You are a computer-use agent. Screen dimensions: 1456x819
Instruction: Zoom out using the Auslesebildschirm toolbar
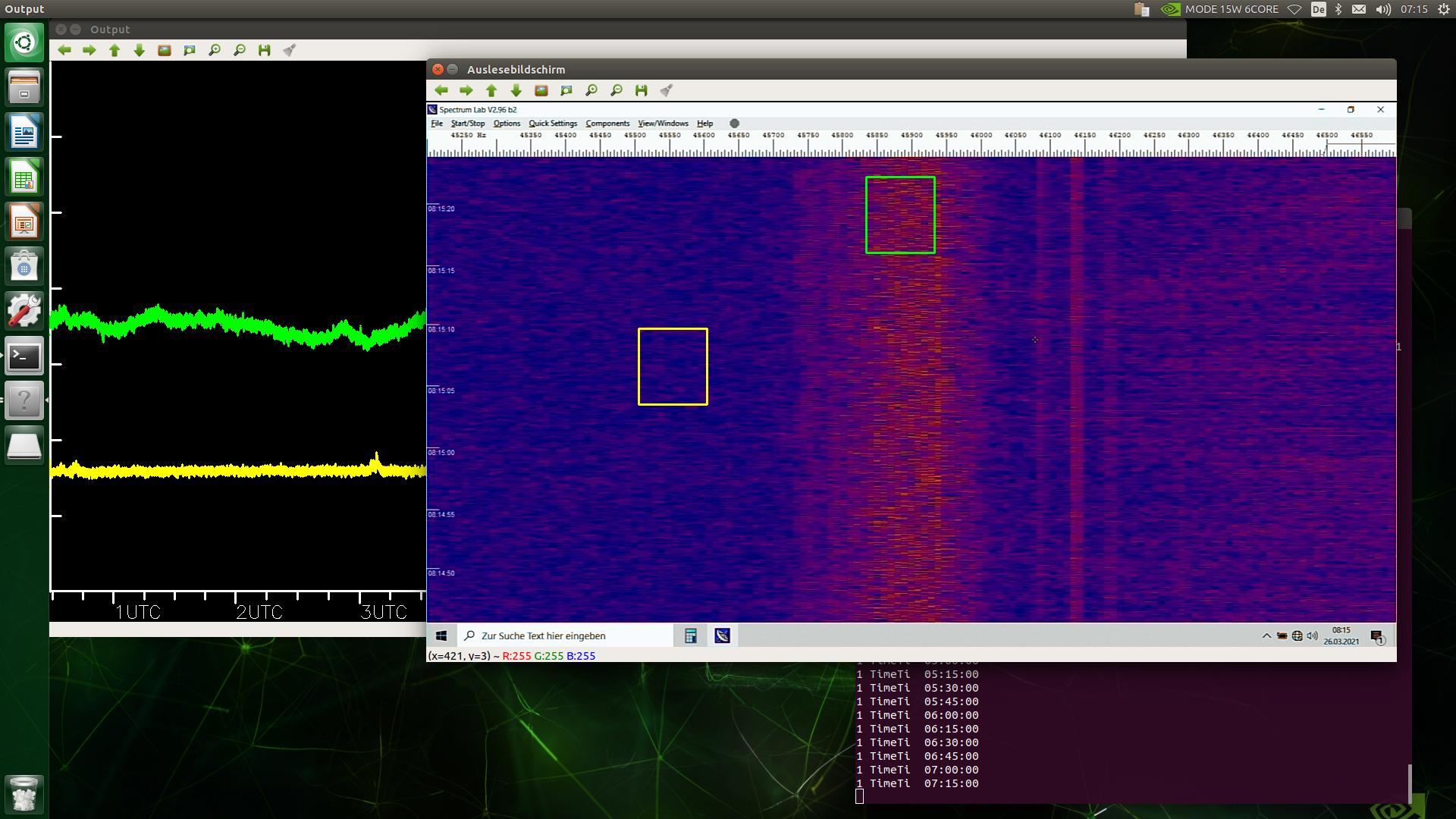coord(617,90)
